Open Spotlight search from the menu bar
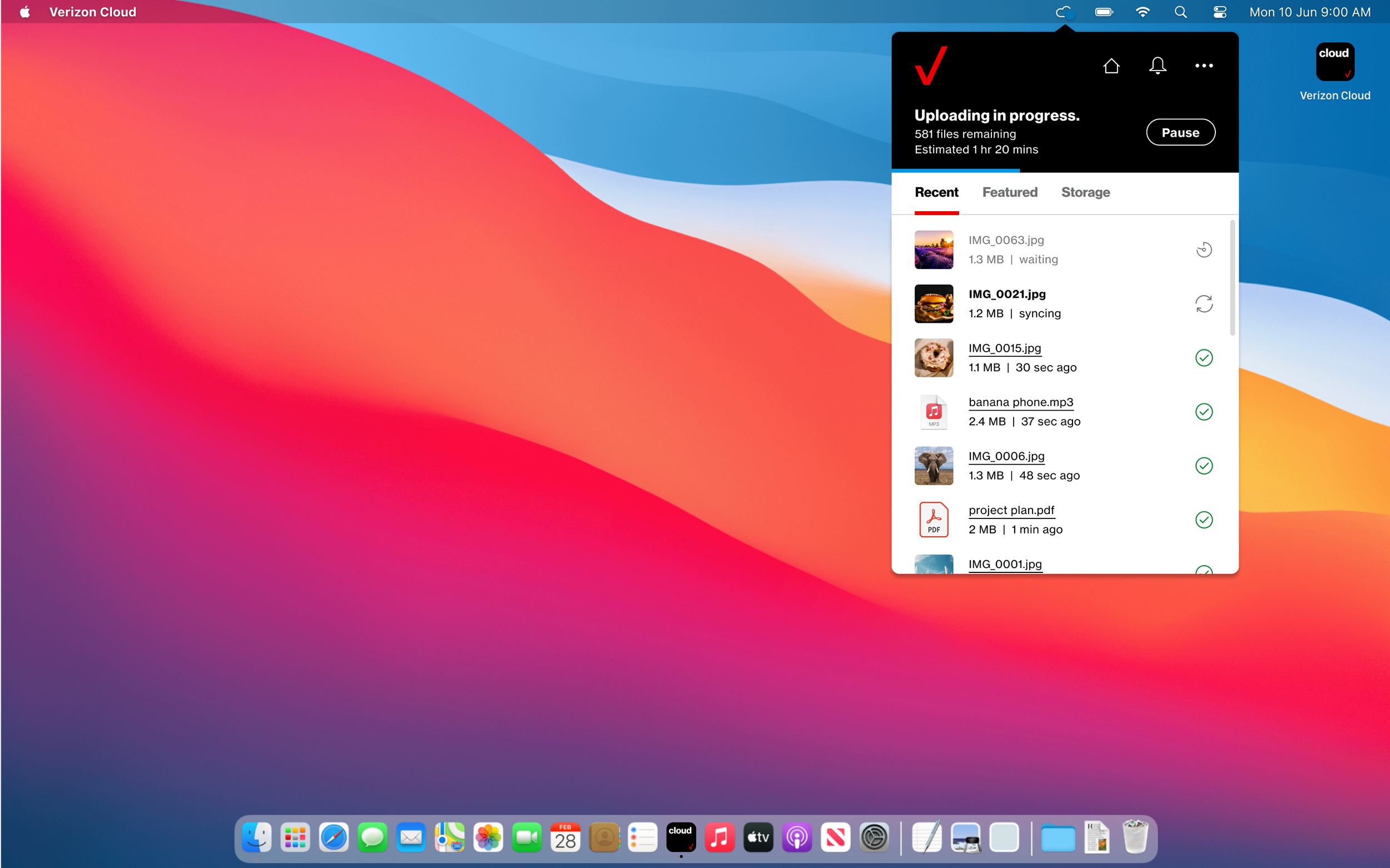This screenshot has height=868, width=1390. coord(1180,12)
